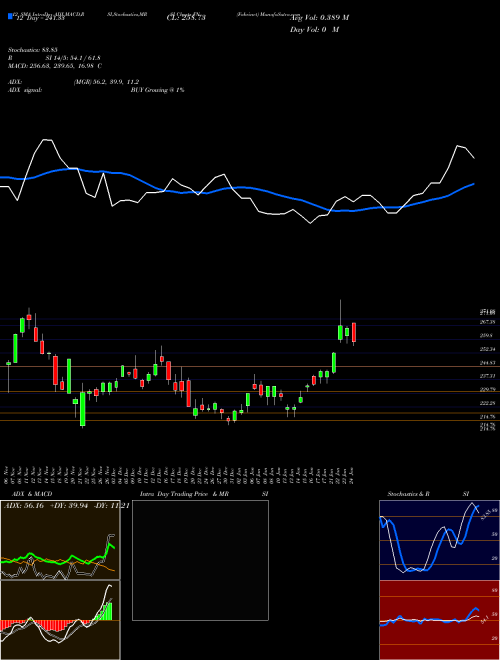Click the '12 Day = 241.33' label
This screenshot has height=660, width=500.
pos(40,18)
